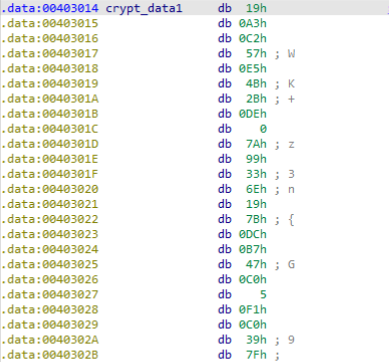The height and width of the screenshot is (362, 389).
Task: Click address .data:0040302B
Action: 50,355
